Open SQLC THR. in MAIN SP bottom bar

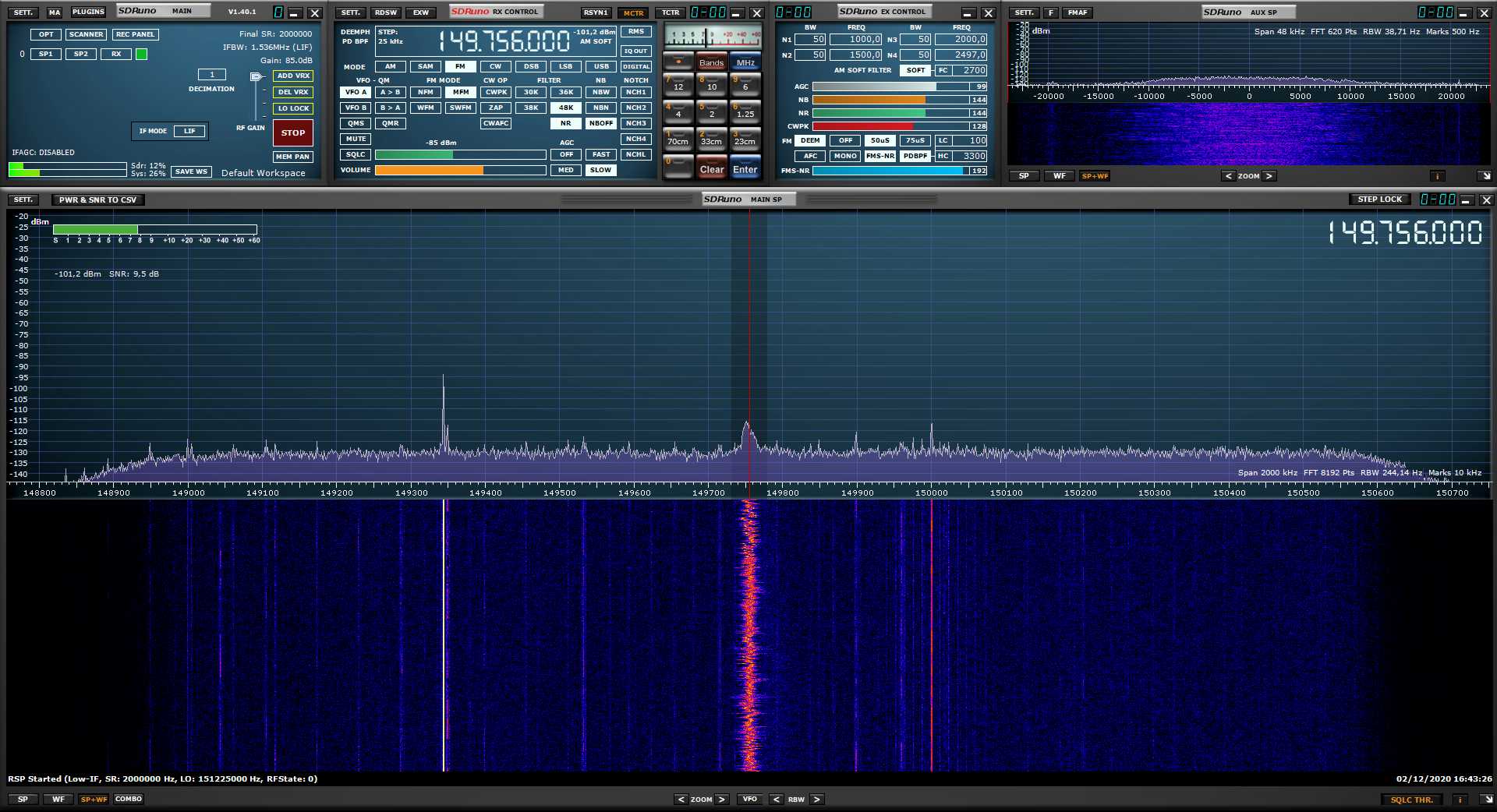(1411, 800)
